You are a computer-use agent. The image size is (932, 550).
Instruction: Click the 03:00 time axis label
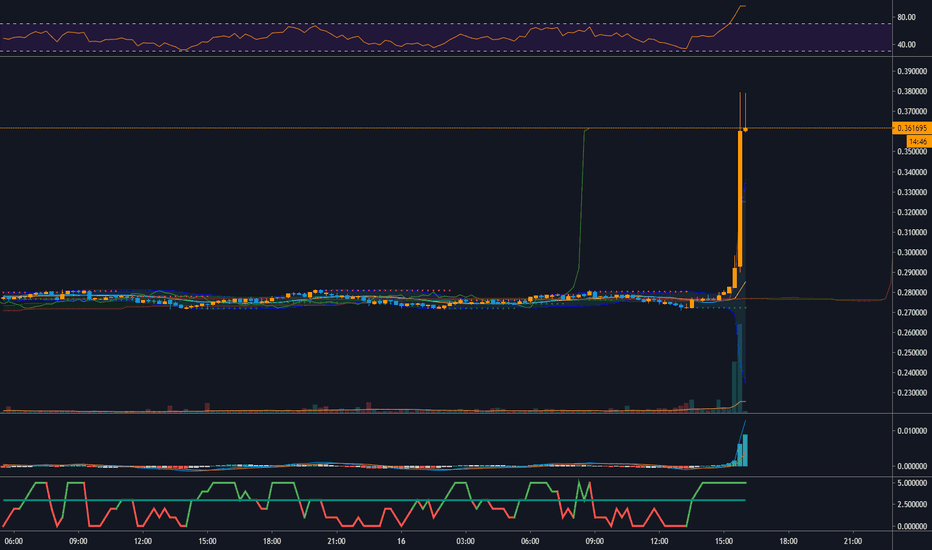(465, 541)
